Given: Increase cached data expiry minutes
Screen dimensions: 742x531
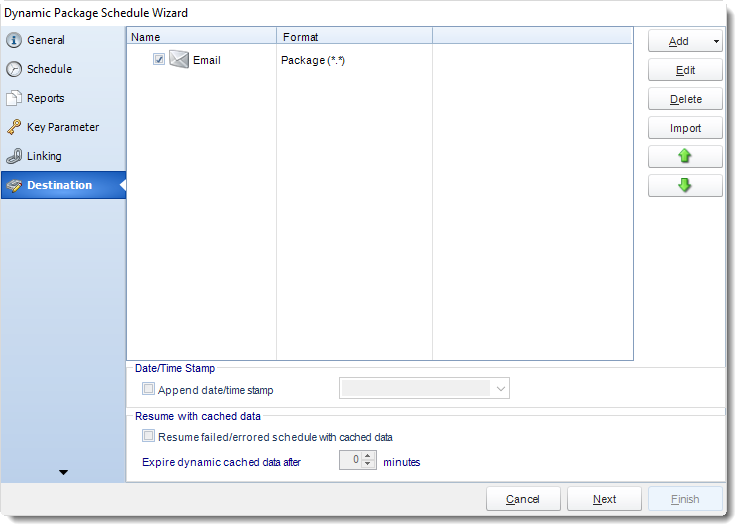Looking at the screenshot, I should point(368,455).
